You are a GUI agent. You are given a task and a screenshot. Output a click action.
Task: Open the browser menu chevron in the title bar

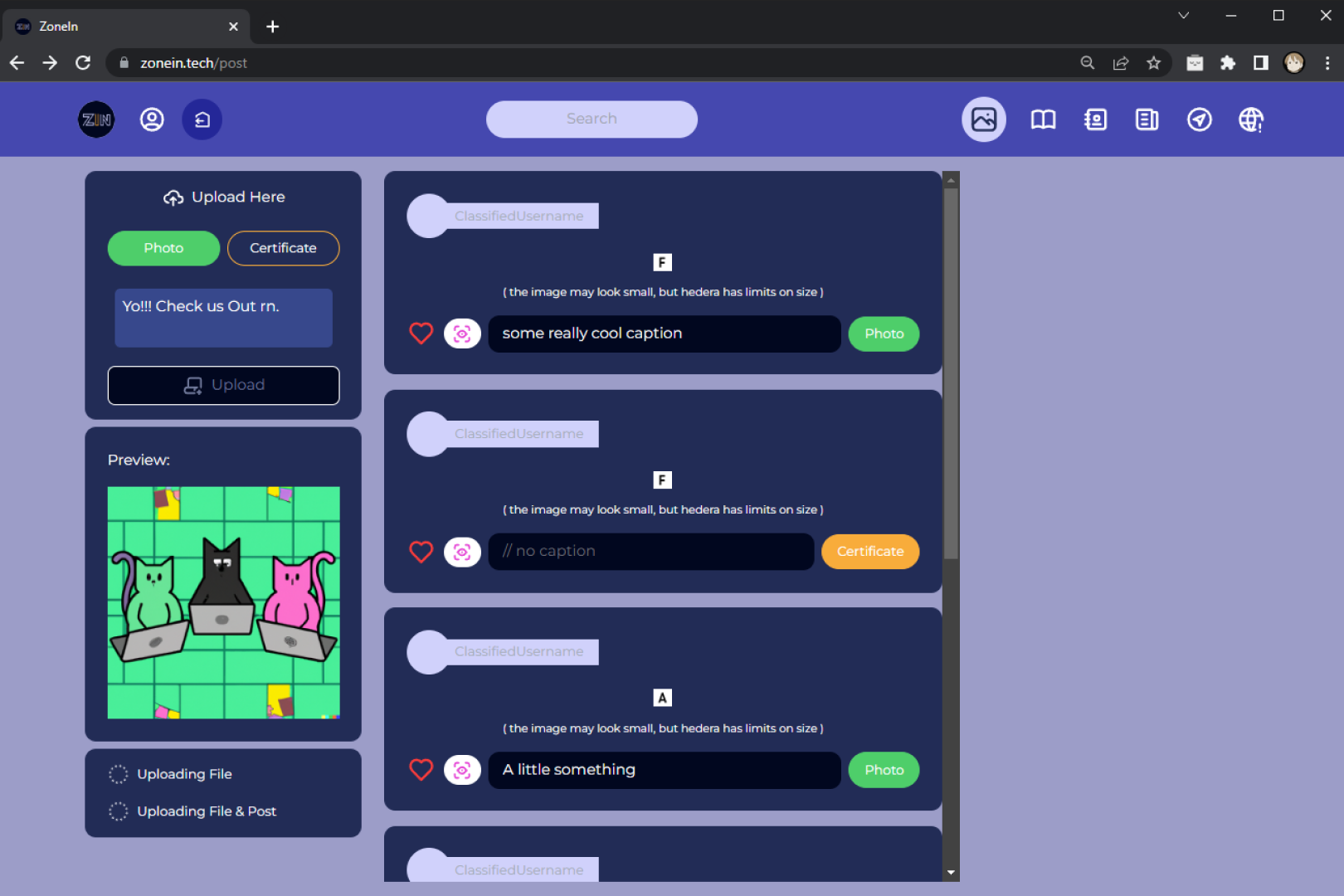pyautogui.click(x=1184, y=15)
